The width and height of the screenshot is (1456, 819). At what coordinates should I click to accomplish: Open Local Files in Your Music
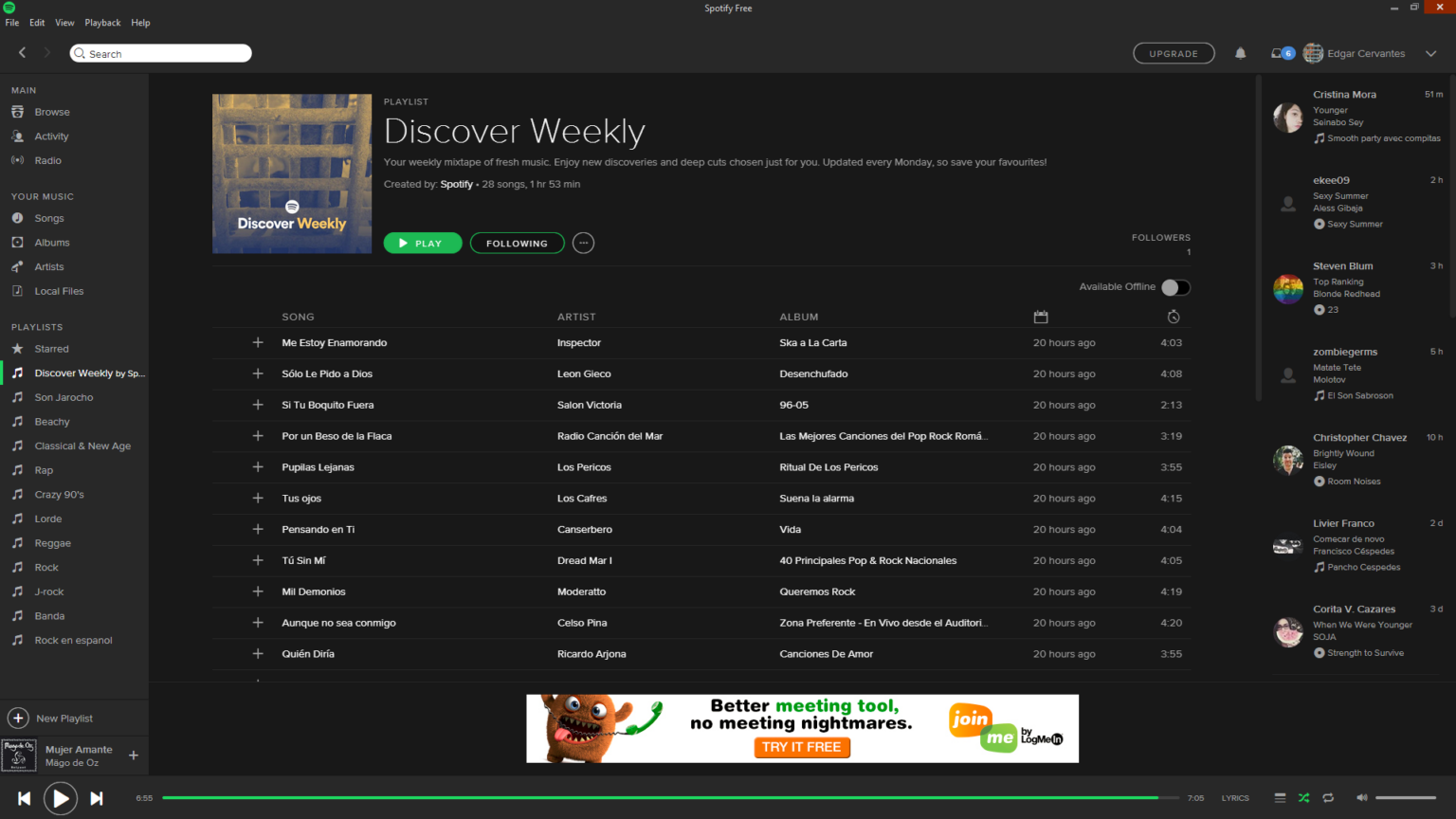tap(59, 290)
